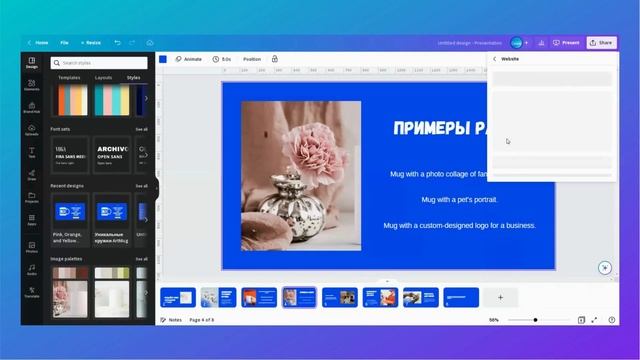Click See all for Font sets
The width and height of the screenshot is (640, 360).
pyautogui.click(x=142, y=129)
